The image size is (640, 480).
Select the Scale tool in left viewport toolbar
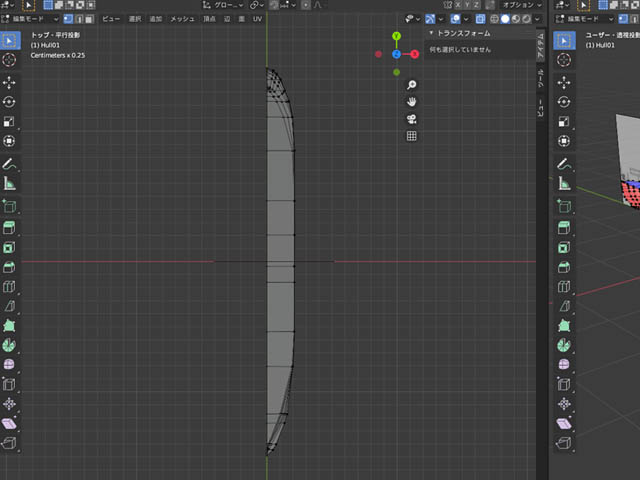point(9,122)
